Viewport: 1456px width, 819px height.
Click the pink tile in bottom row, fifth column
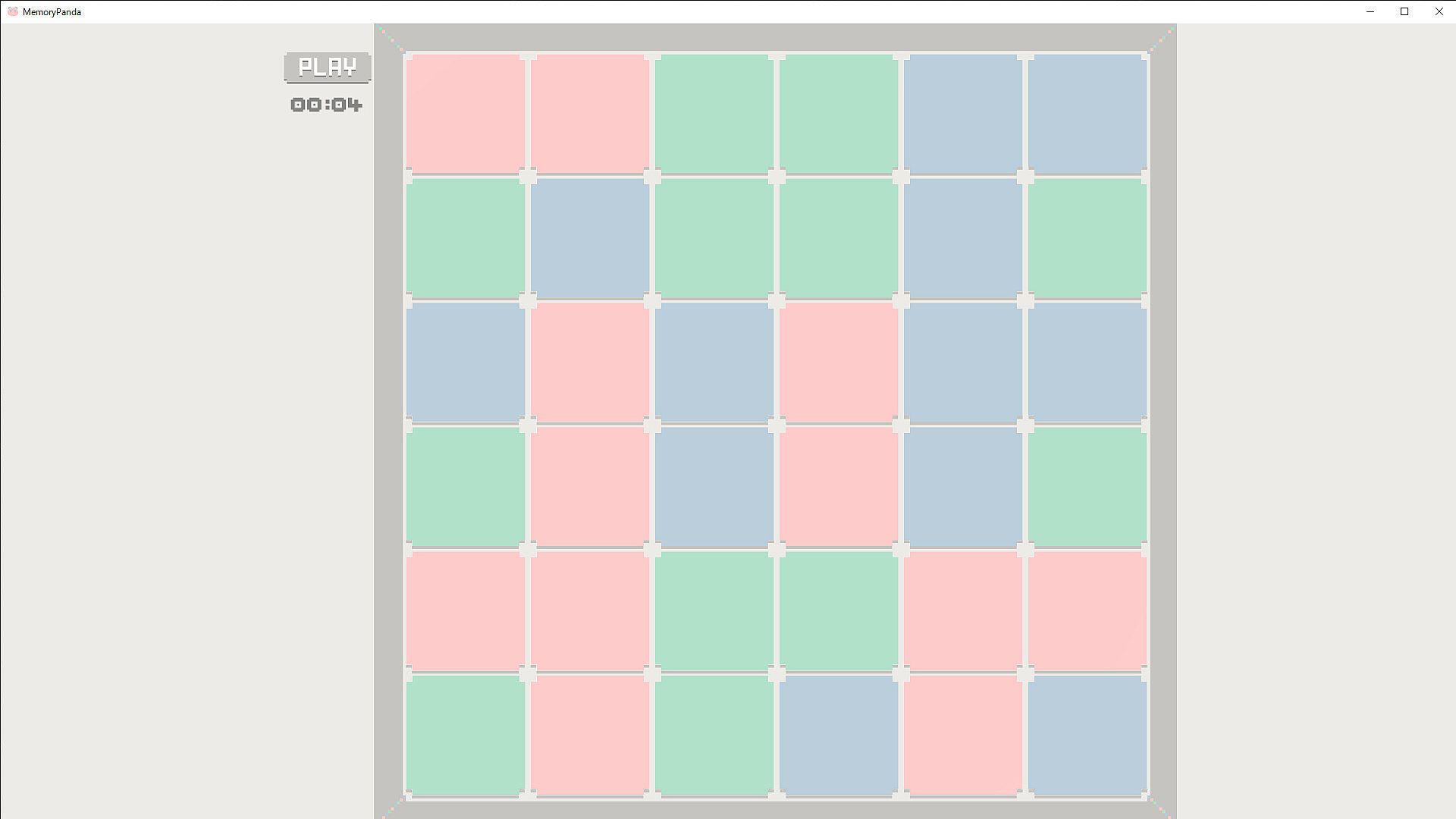(963, 735)
